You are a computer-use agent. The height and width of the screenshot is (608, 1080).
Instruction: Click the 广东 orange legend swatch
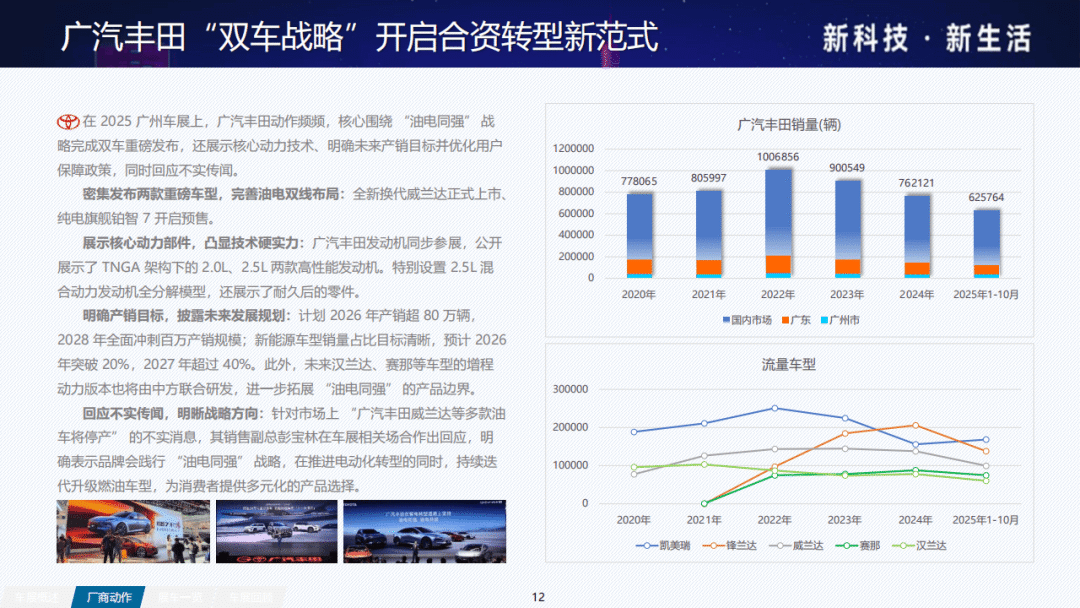[786, 320]
